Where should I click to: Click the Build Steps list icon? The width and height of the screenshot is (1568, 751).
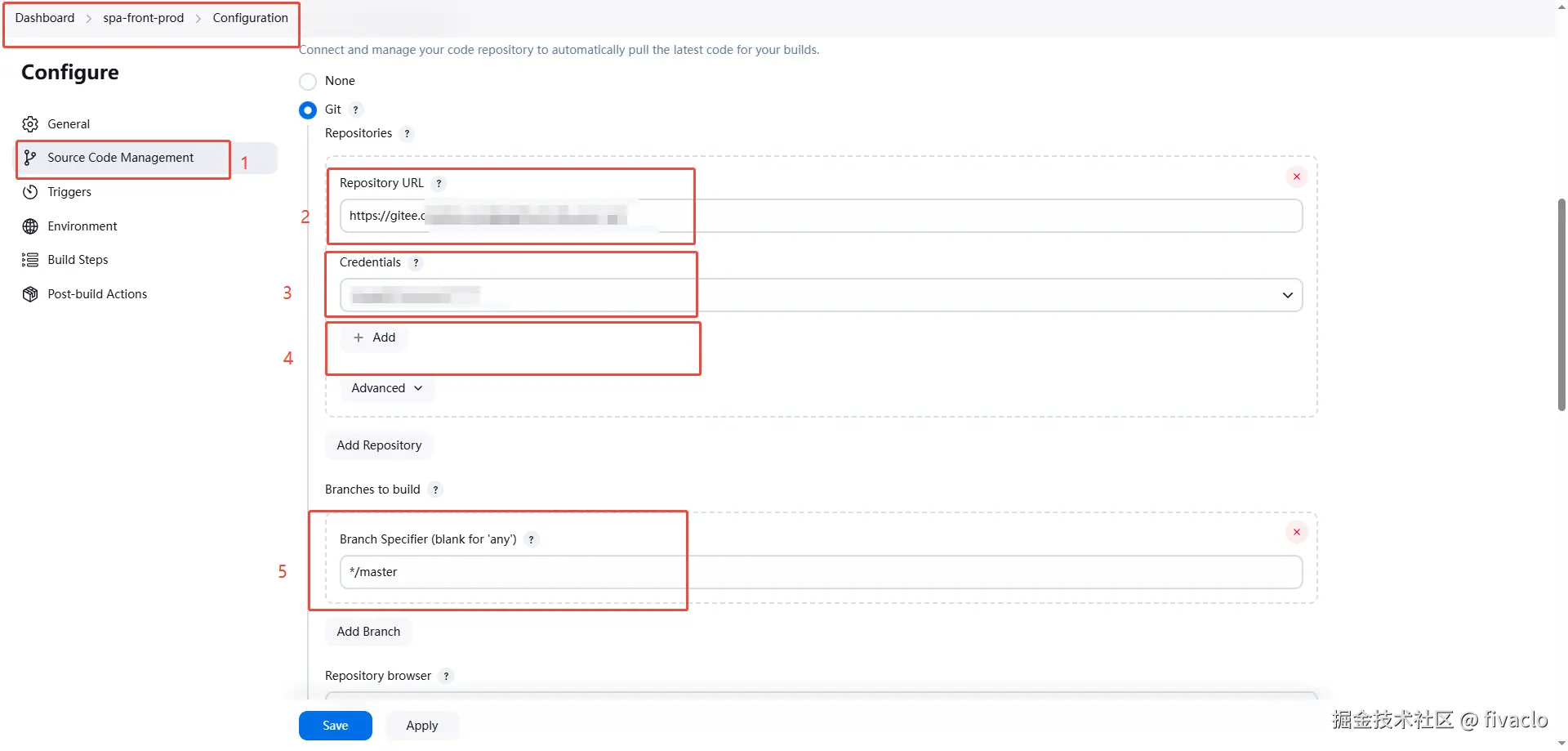30,260
